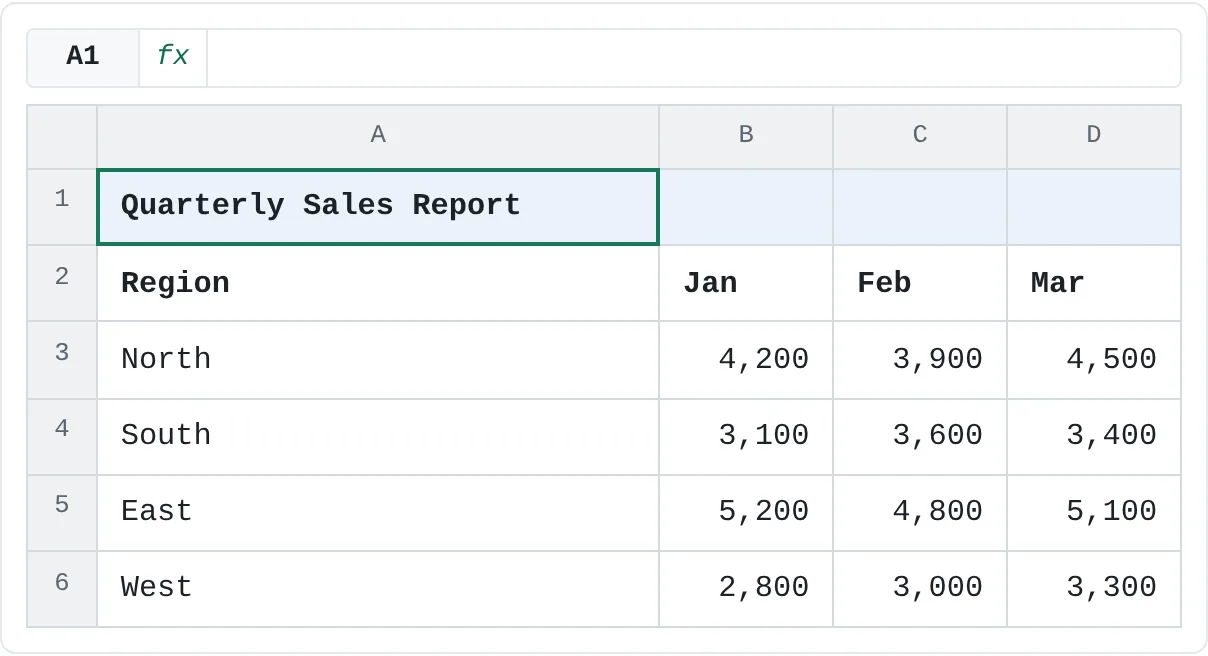Select the Quarterly Sales Report cell
The image size is (1208, 656).
(x=378, y=207)
